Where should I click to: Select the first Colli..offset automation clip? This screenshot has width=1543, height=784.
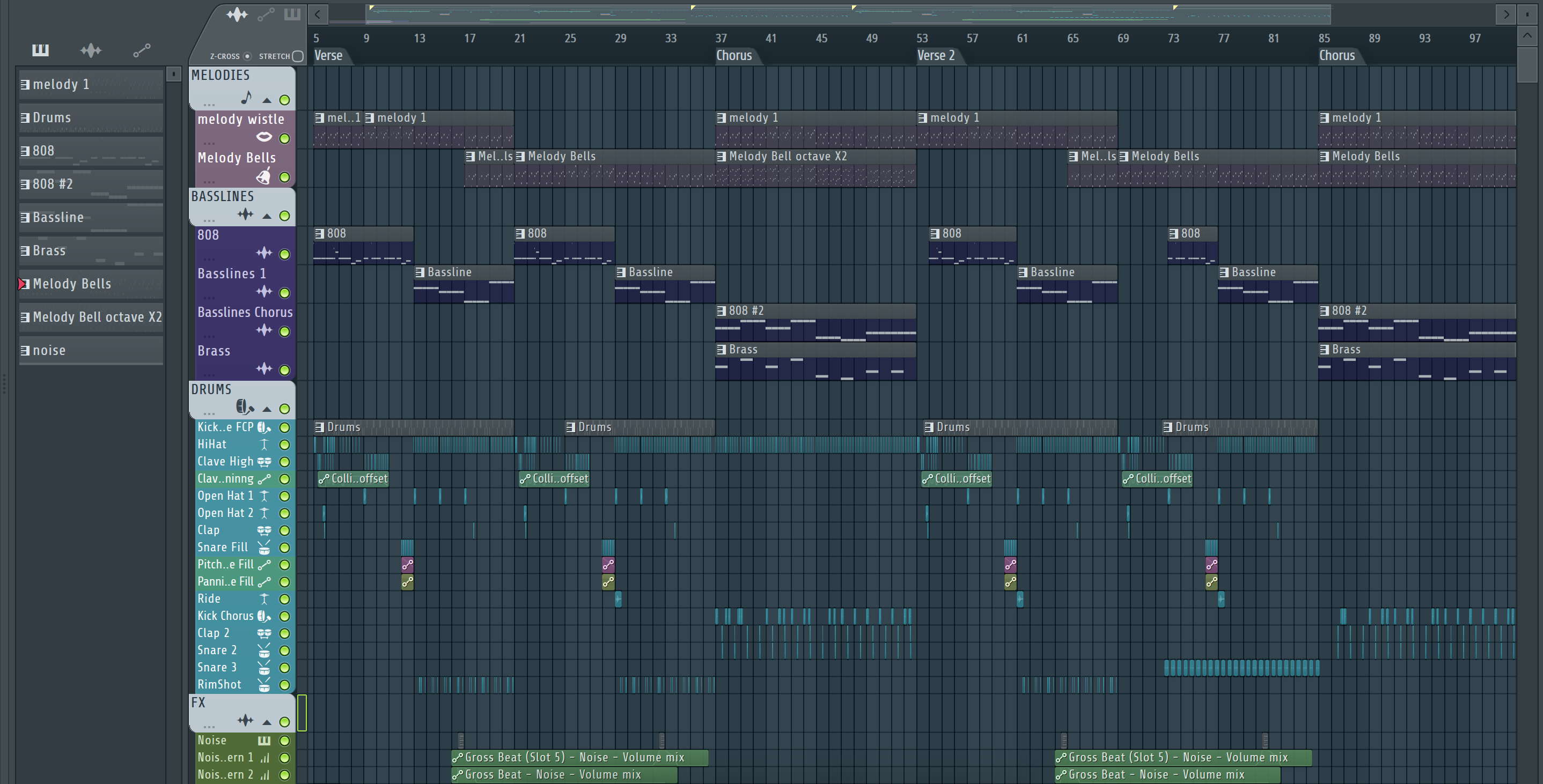click(x=354, y=478)
